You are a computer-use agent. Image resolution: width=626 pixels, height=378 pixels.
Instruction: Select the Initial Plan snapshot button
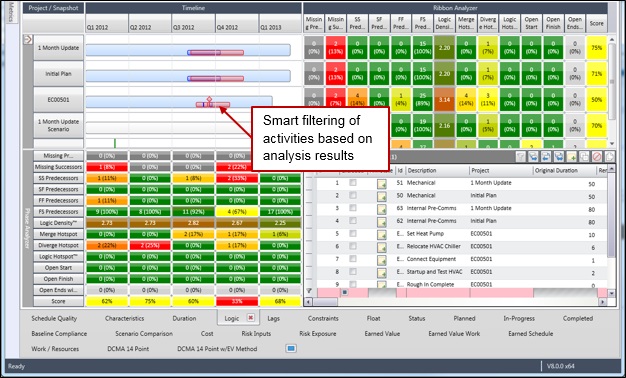click(x=59, y=74)
